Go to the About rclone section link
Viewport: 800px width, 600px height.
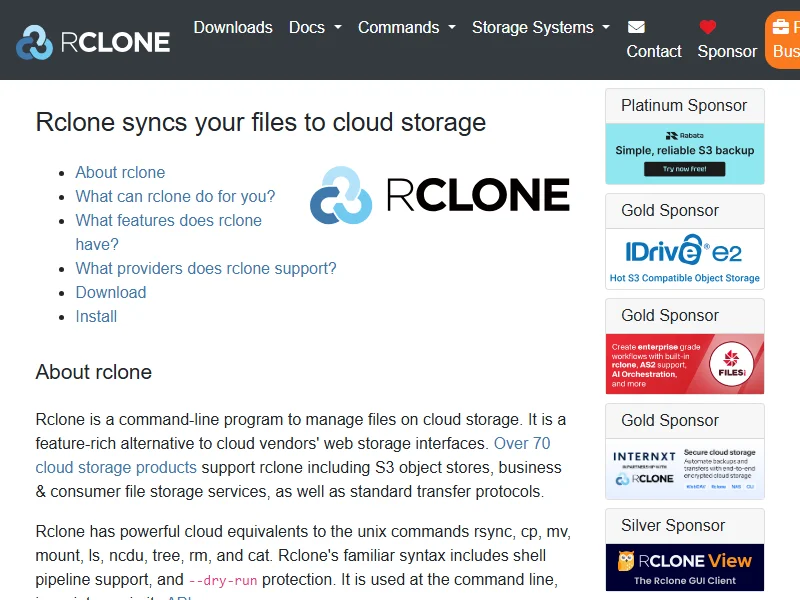(120, 172)
